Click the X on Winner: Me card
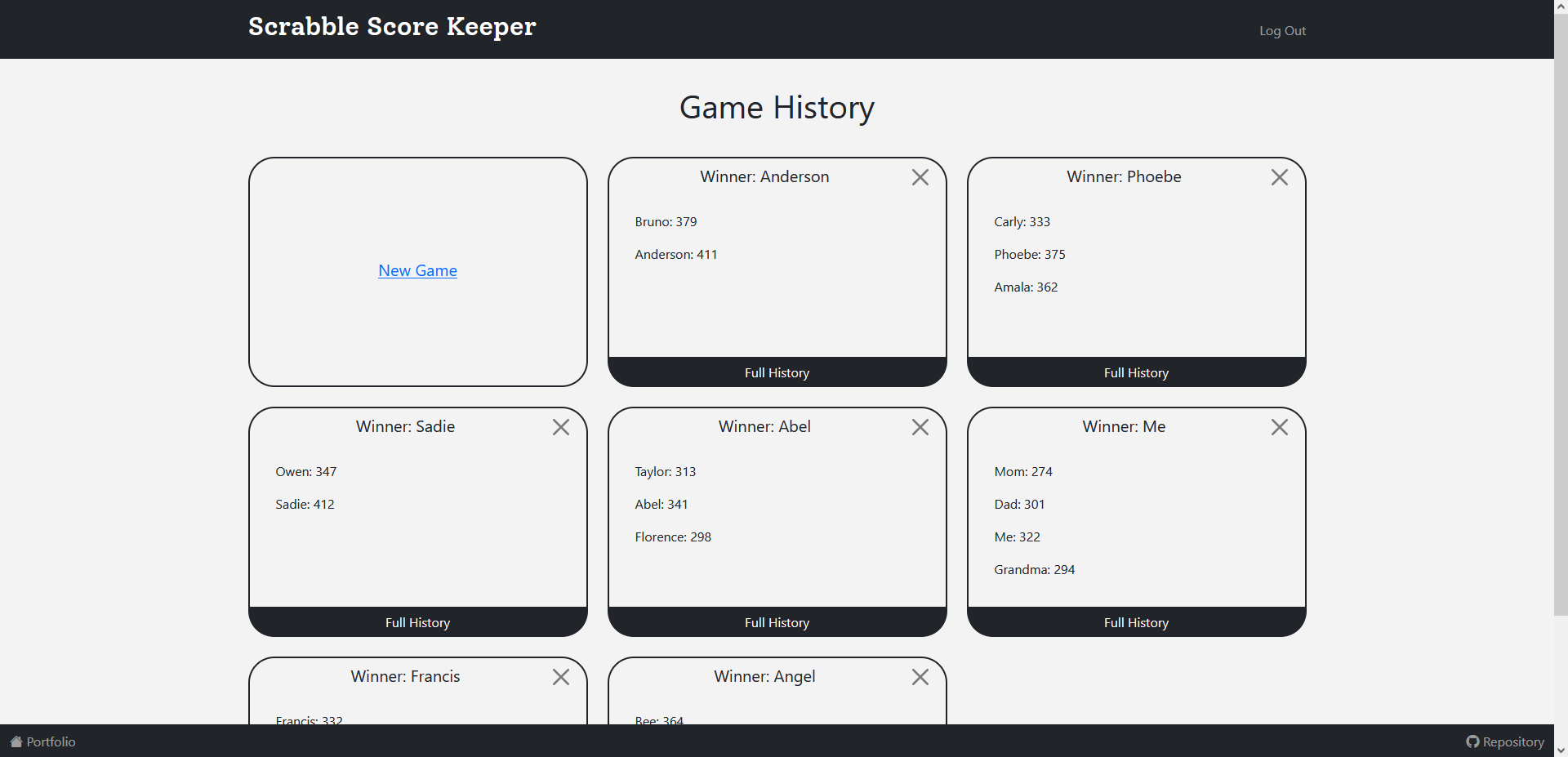 1280,427
